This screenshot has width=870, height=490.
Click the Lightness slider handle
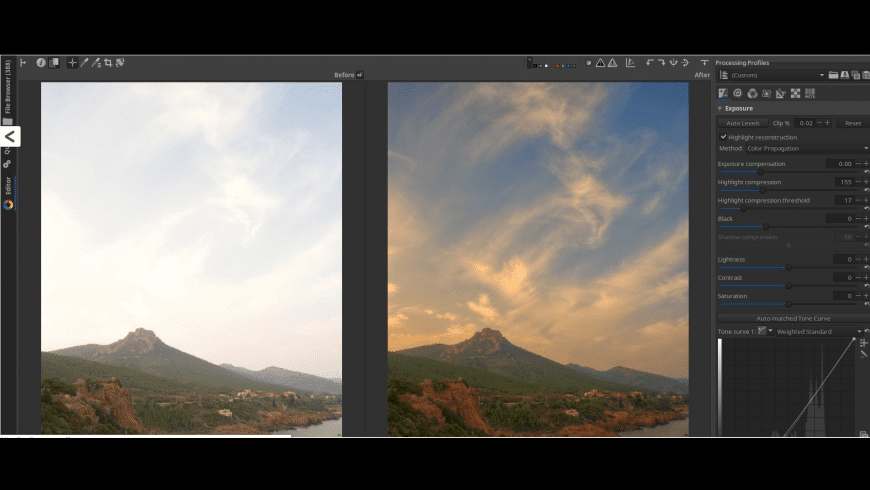(788, 267)
